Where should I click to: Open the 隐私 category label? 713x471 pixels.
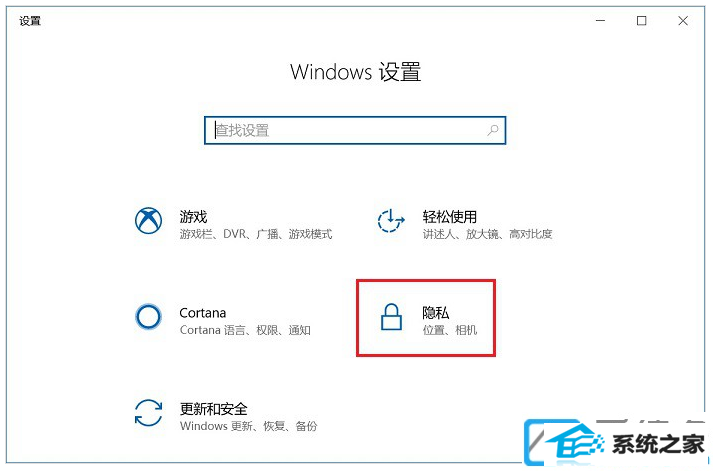436,313
